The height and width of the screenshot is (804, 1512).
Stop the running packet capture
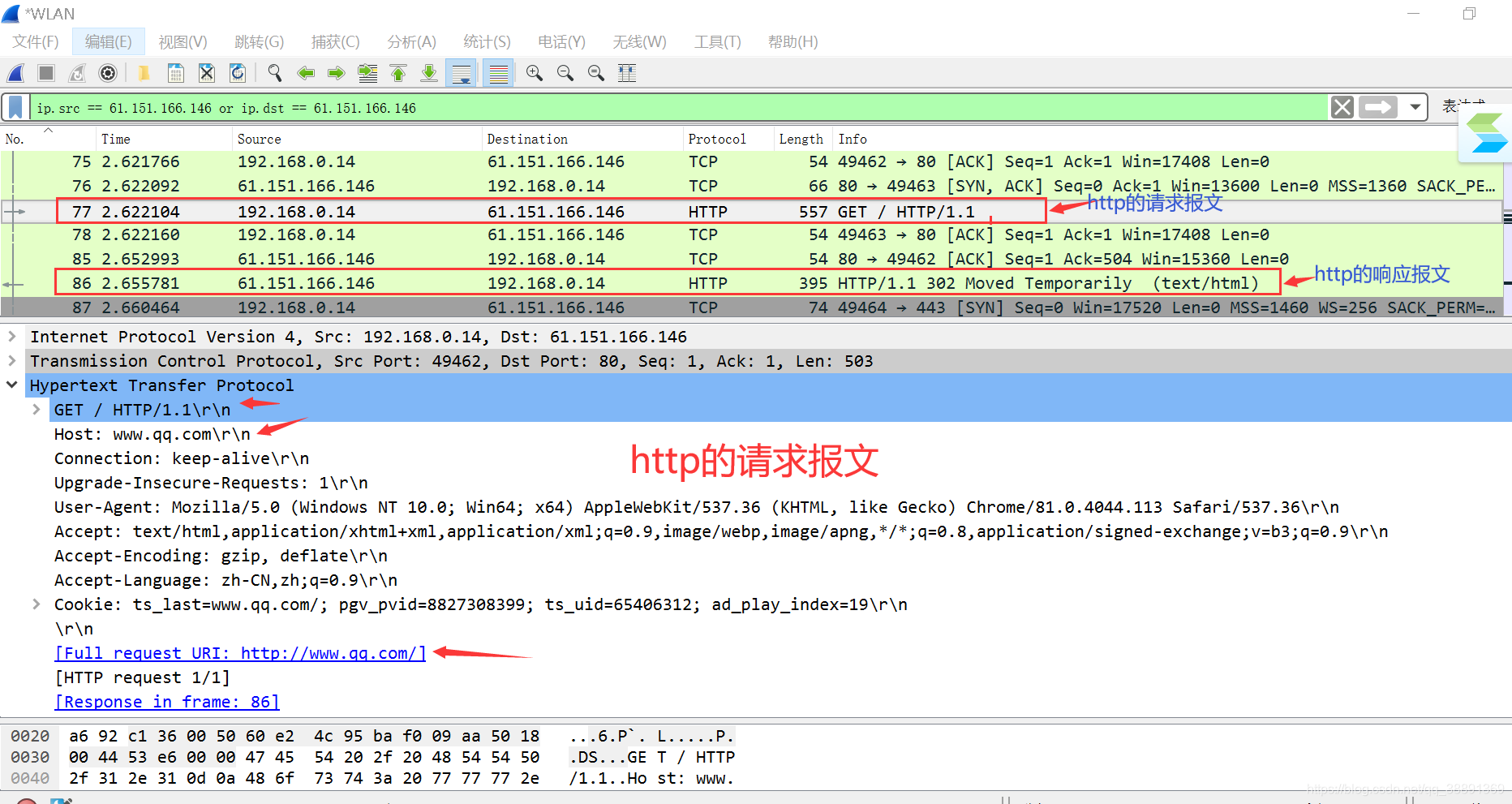point(46,73)
